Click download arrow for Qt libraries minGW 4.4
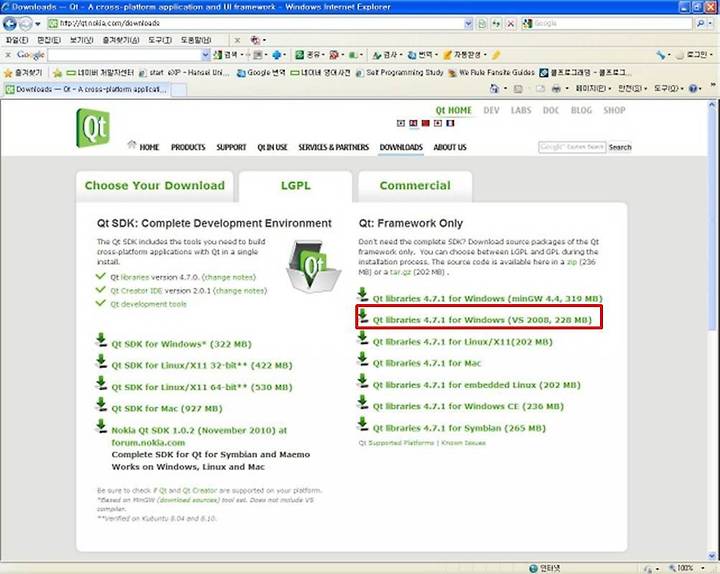The height and width of the screenshot is (574, 720). [363, 295]
